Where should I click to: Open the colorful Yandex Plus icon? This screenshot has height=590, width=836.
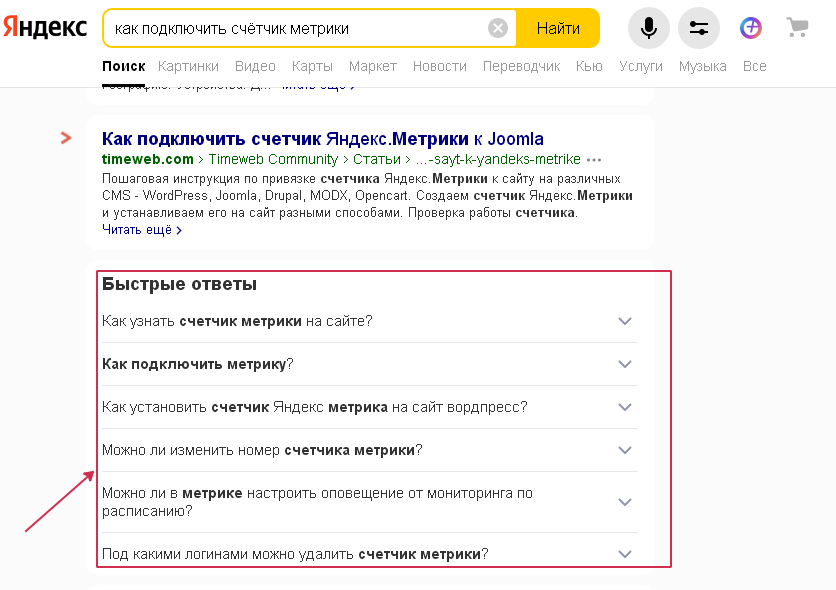750,28
